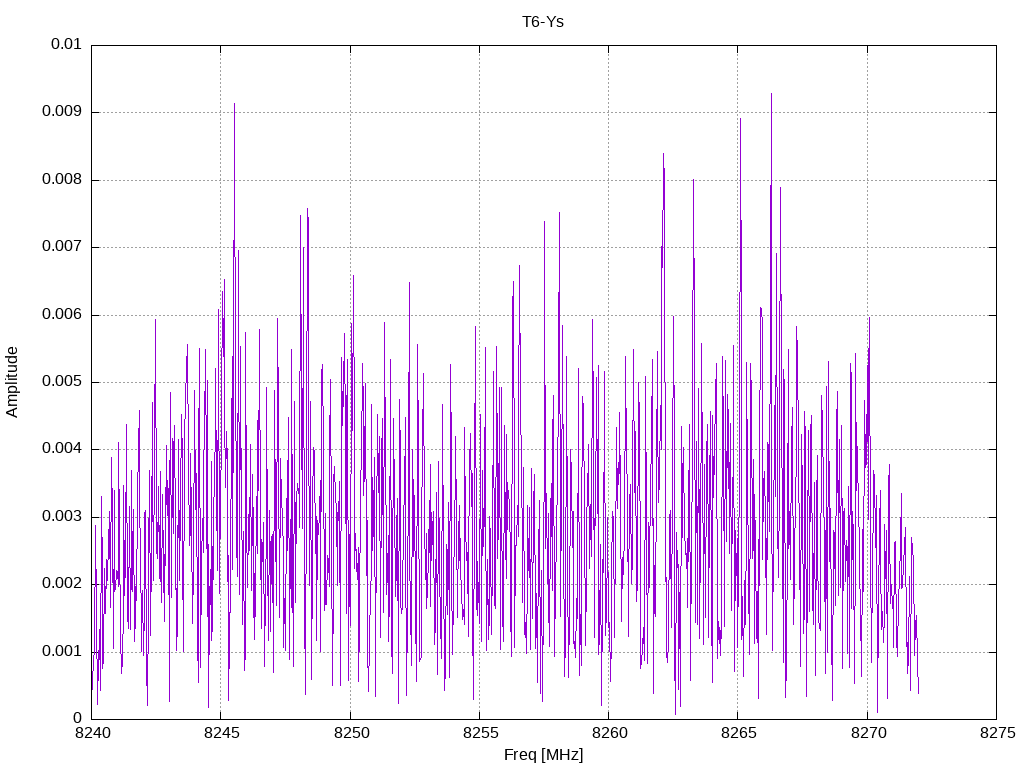Click the y-axis tick label 0.003
1024x768 pixels.
[x=62, y=516]
